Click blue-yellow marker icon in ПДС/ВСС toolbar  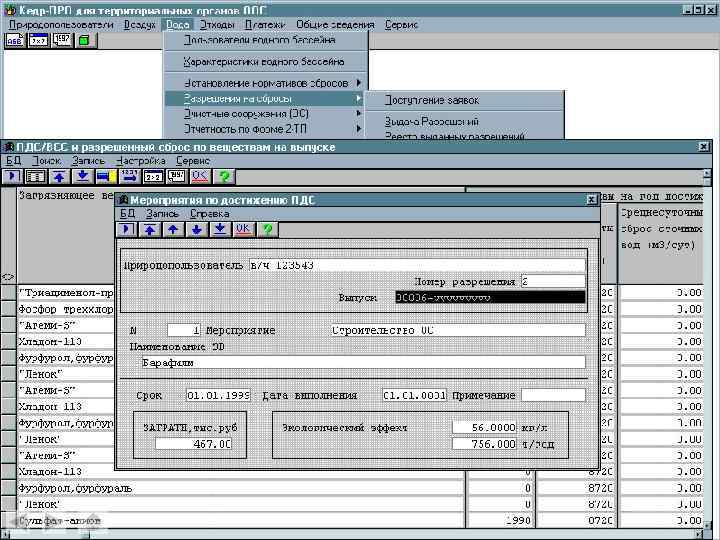[x=106, y=176]
